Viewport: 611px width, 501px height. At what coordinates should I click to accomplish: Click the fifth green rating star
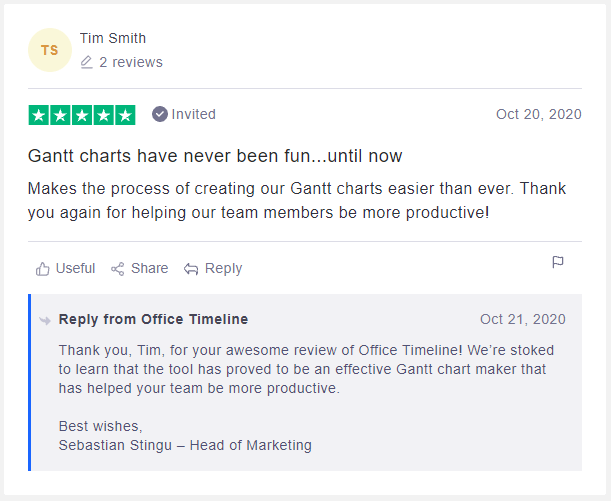click(x=125, y=115)
